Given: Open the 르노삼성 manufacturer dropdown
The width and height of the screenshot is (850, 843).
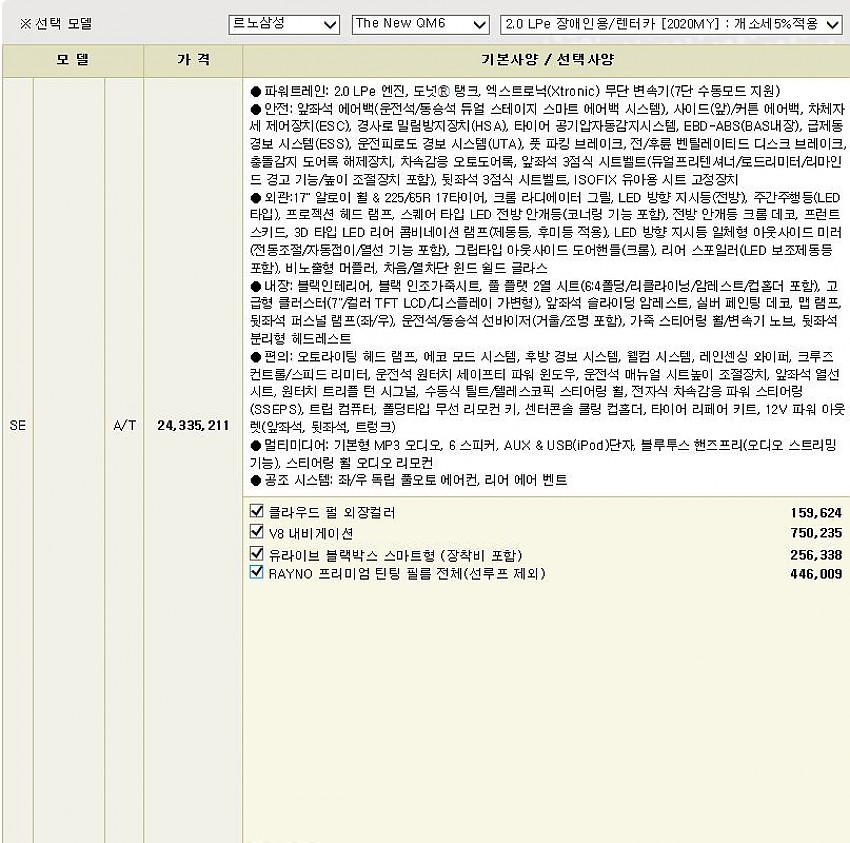Looking at the screenshot, I should tap(284, 24).
